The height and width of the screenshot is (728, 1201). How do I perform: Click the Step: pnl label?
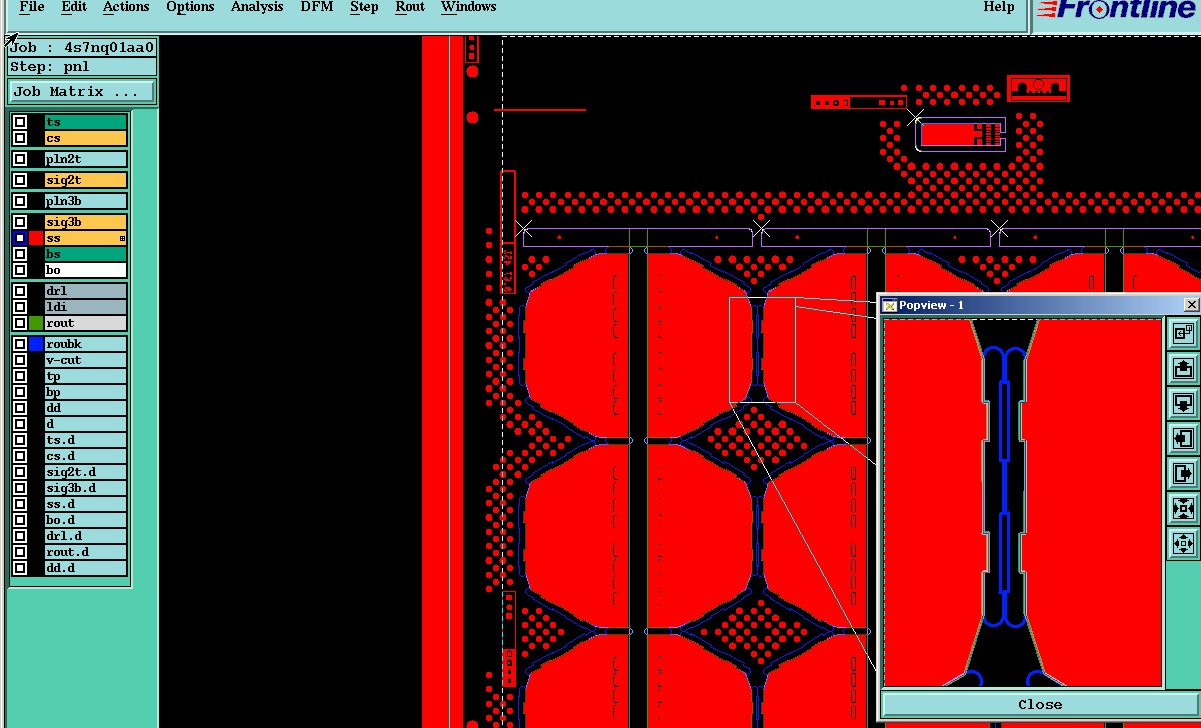(82, 67)
